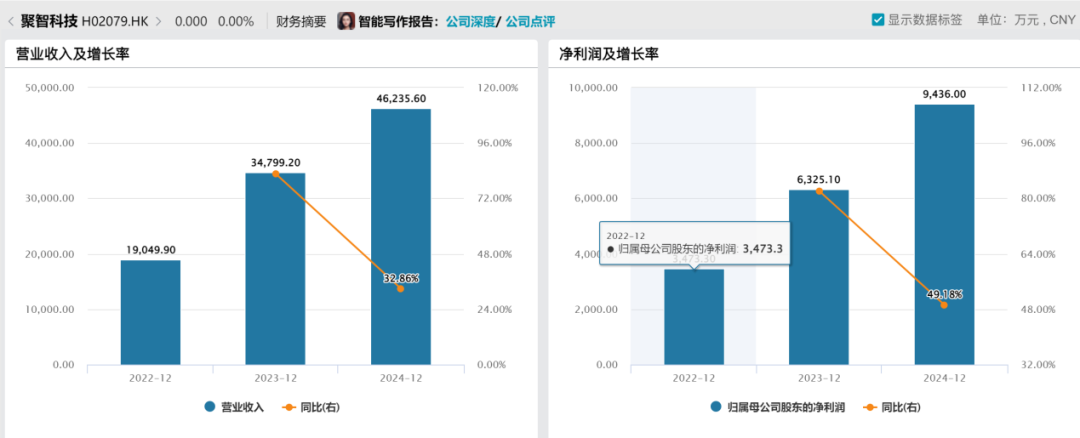Click the 2022-12 revenue bar
The height and width of the screenshot is (438, 1080).
click(x=150, y=312)
